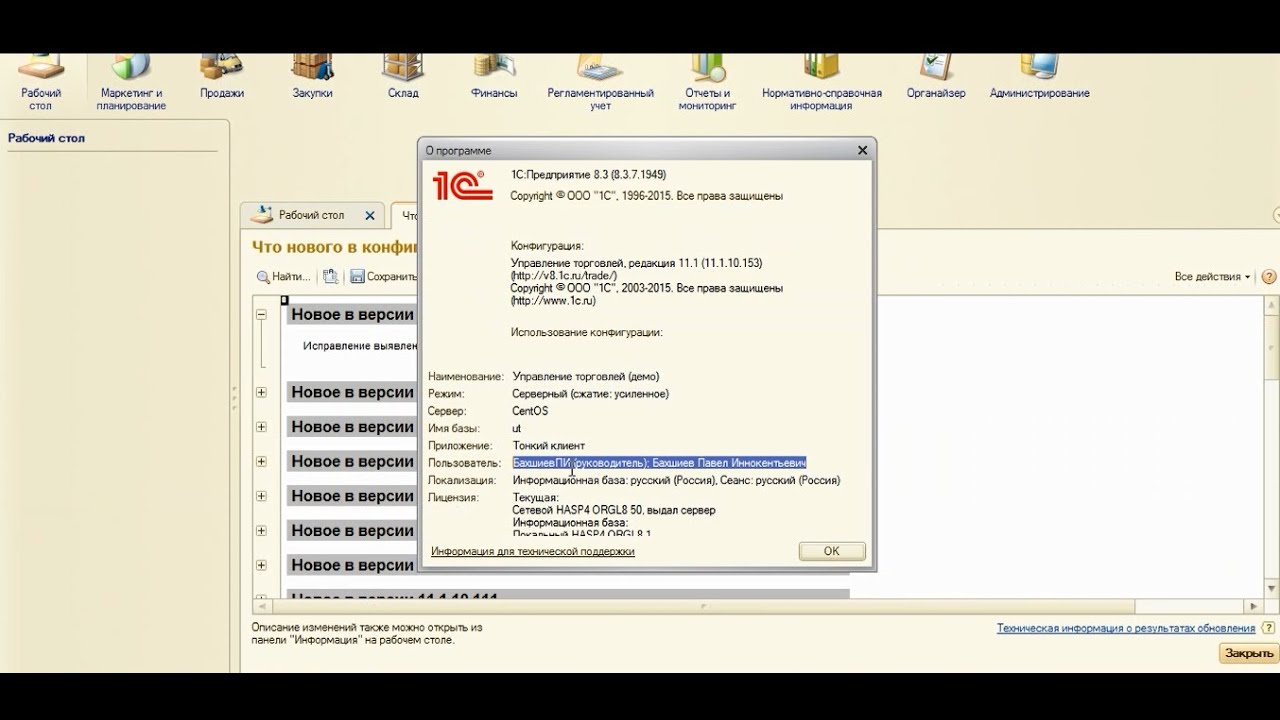The width and height of the screenshot is (1280, 720).
Task: Open Техническая информация о результатах обновления link
Action: pos(1125,628)
